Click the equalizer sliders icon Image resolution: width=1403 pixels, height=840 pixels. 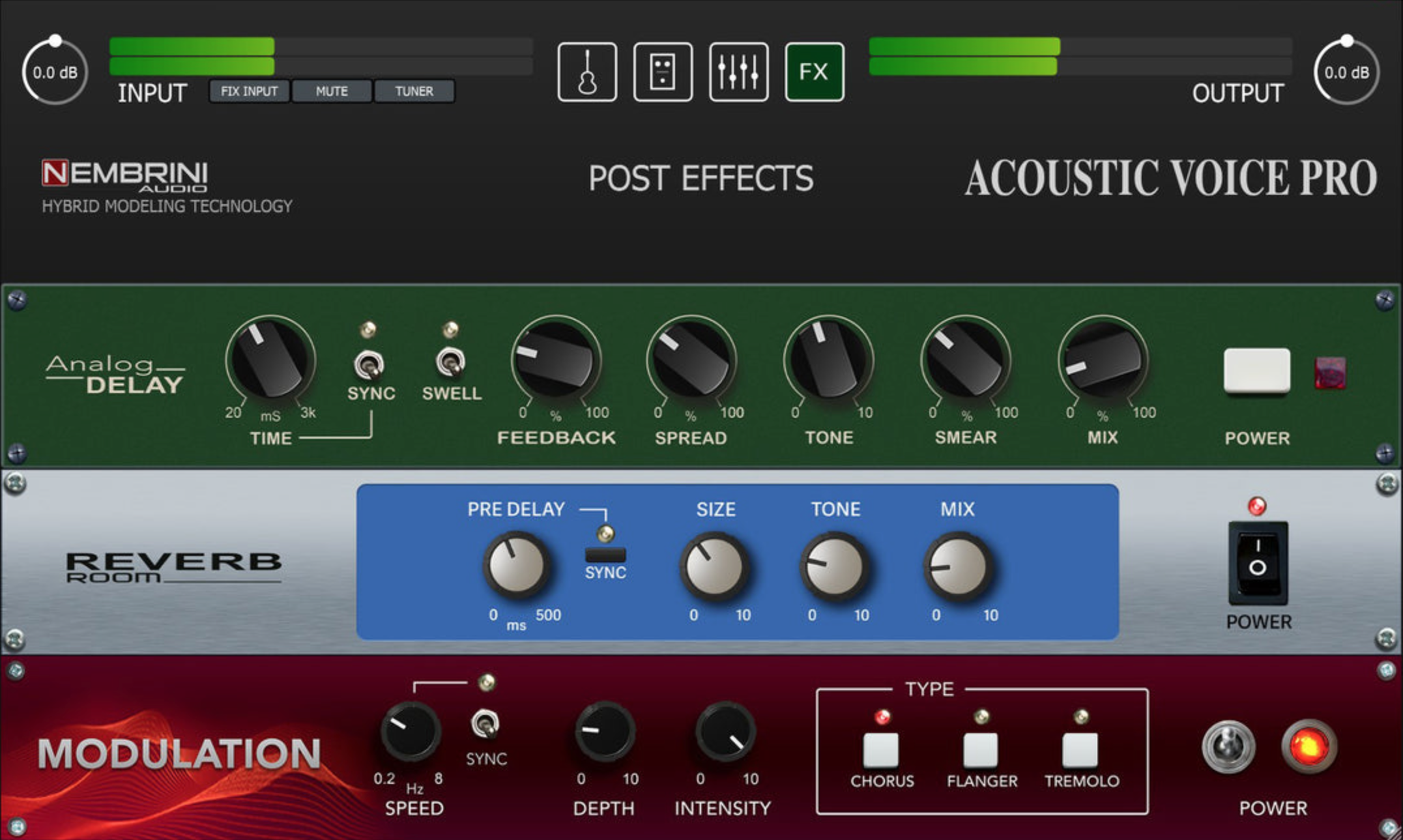click(x=738, y=72)
